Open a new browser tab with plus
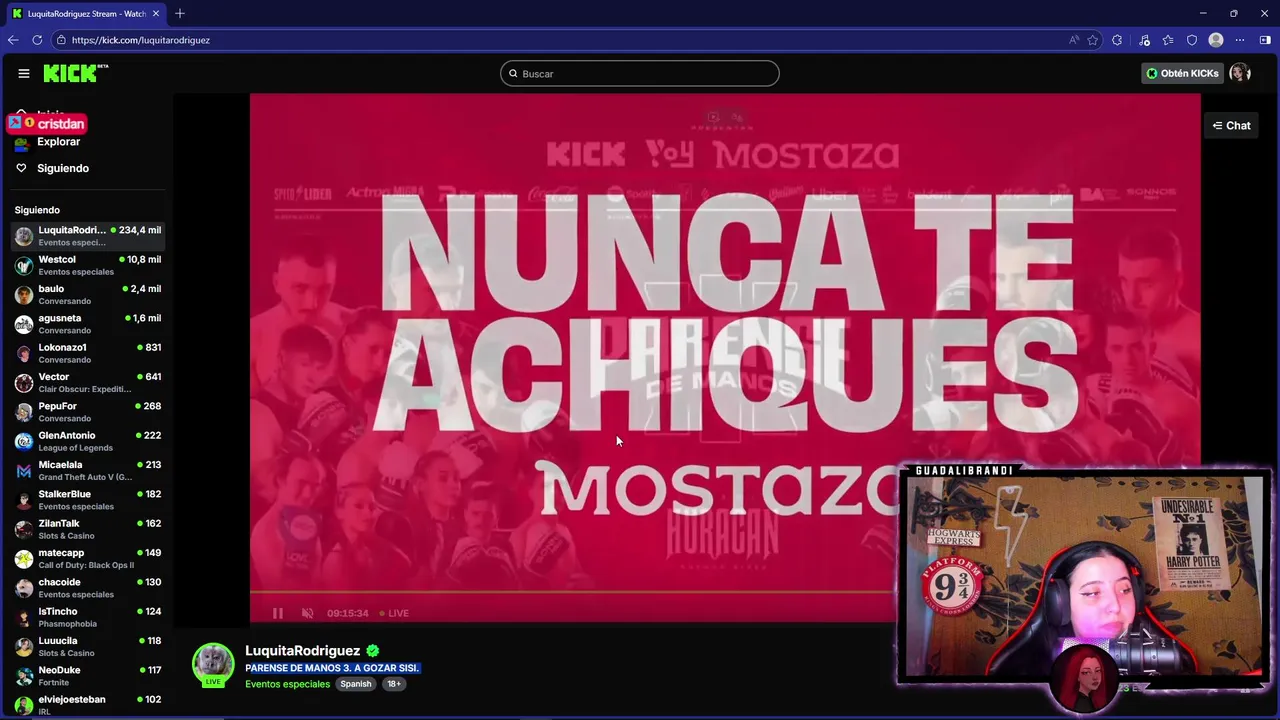1280x720 pixels. pos(180,13)
